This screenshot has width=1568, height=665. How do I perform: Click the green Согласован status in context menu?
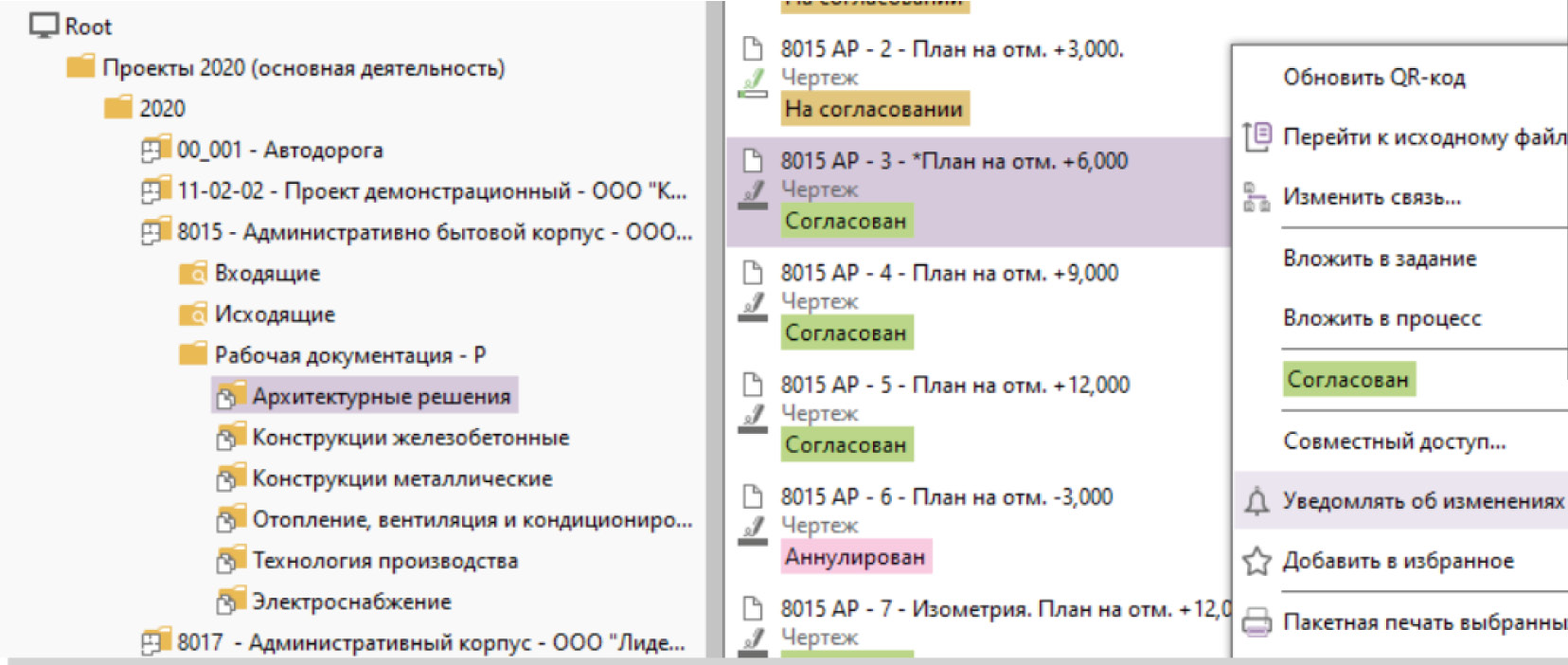coord(1347,380)
